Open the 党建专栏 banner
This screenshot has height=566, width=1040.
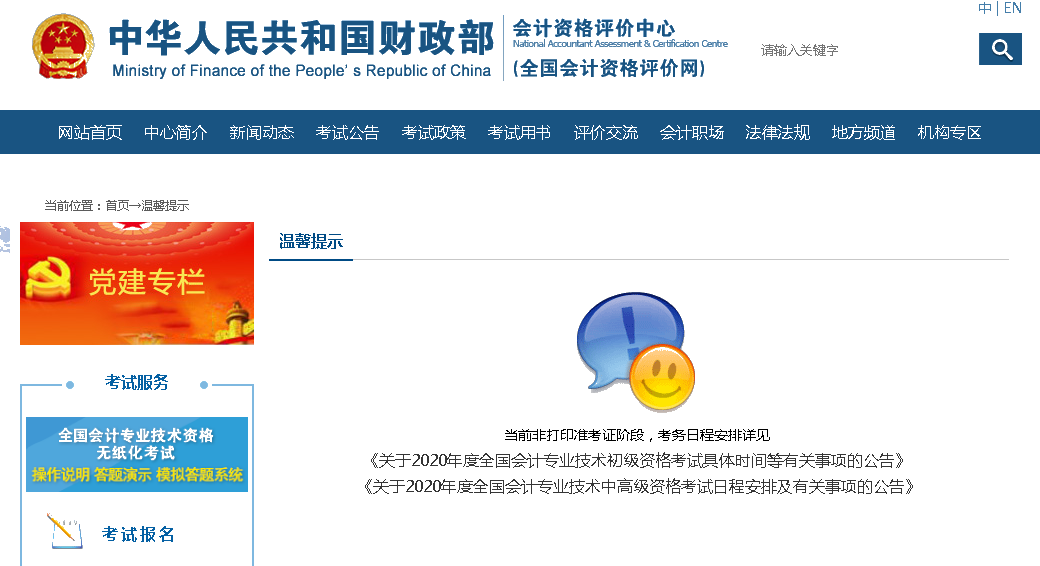point(137,283)
